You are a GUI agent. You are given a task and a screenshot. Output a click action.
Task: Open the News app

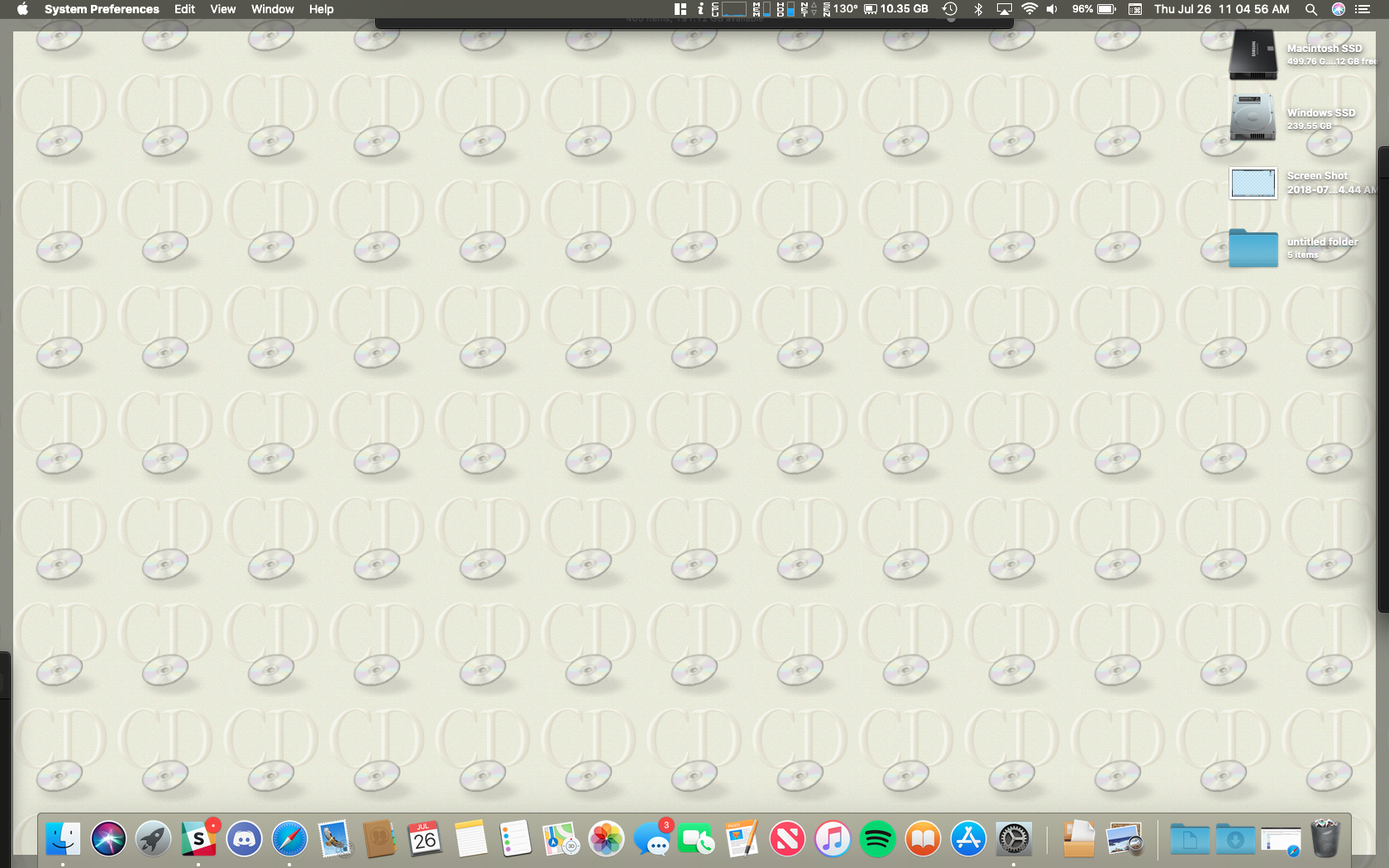pyautogui.click(x=787, y=839)
